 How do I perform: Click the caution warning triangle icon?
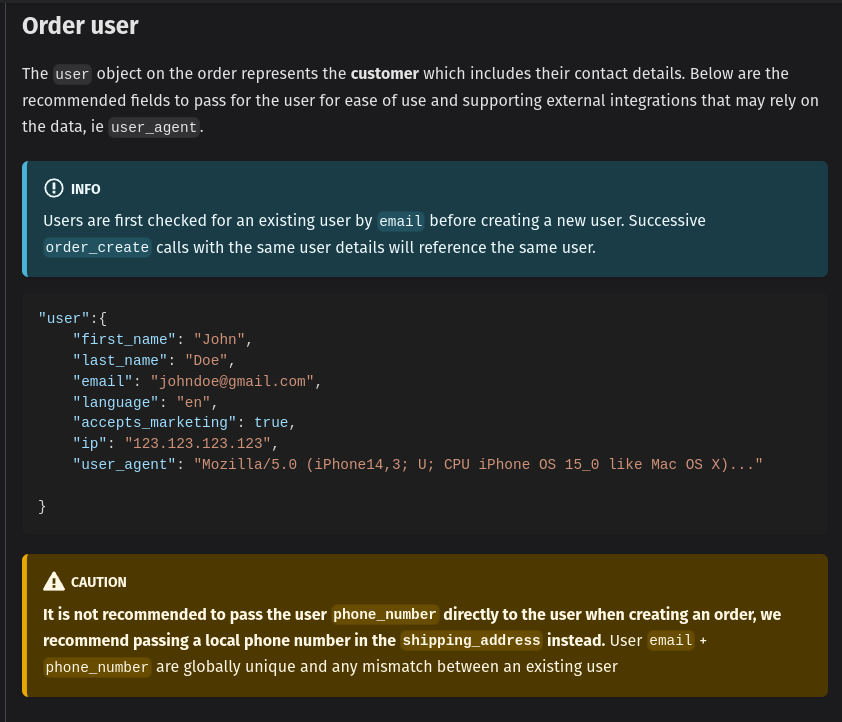pyautogui.click(x=54, y=582)
